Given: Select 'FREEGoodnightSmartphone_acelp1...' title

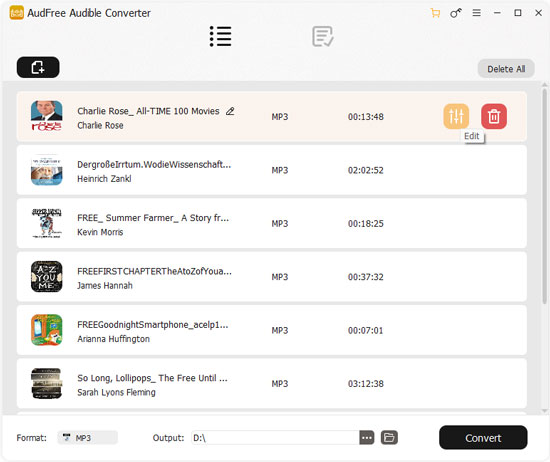Looking at the screenshot, I should (153, 325).
